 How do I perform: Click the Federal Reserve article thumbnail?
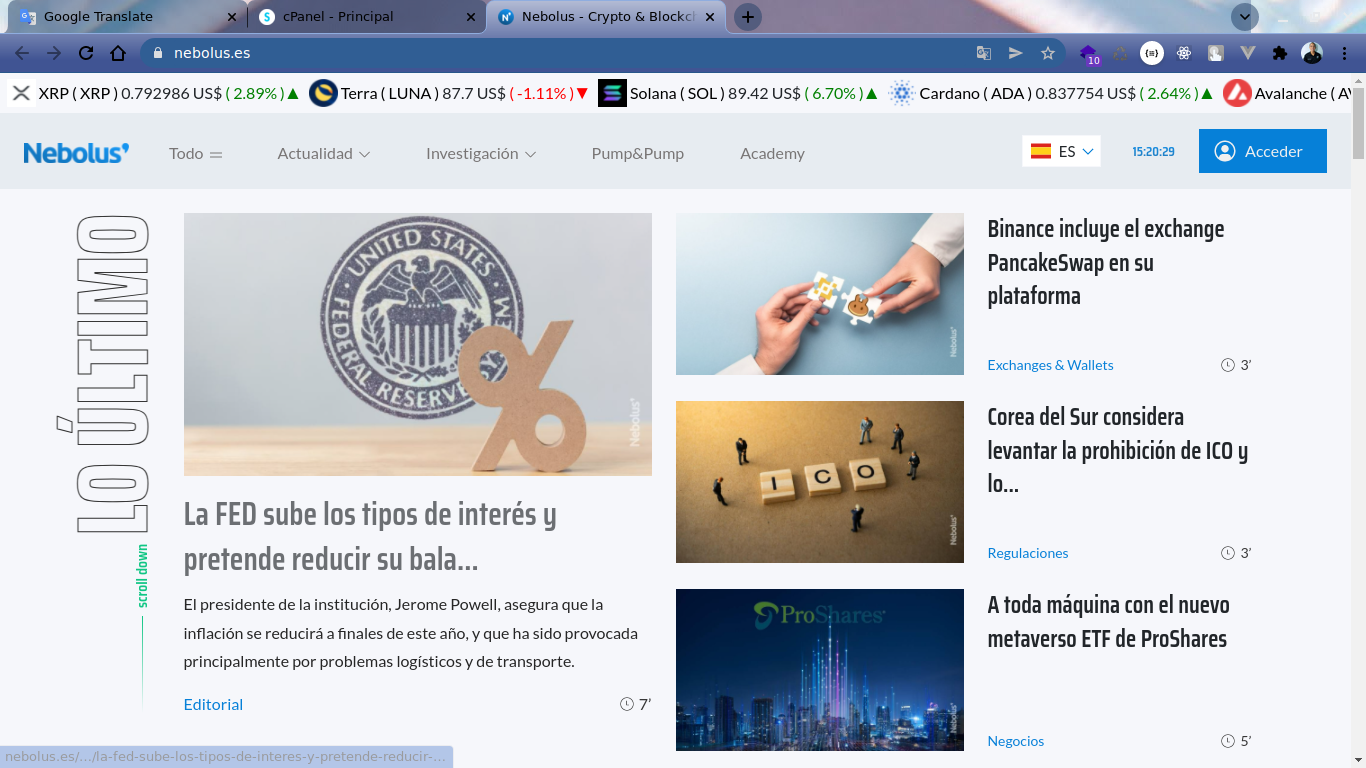tap(417, 344)
